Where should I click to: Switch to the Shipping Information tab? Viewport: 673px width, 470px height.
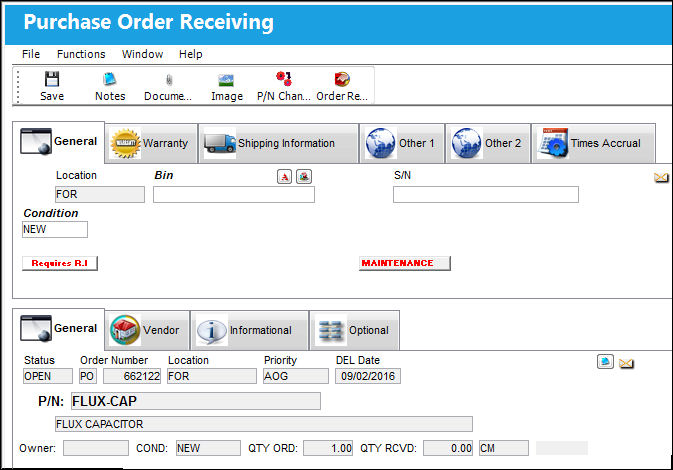(x=279, y=143)
